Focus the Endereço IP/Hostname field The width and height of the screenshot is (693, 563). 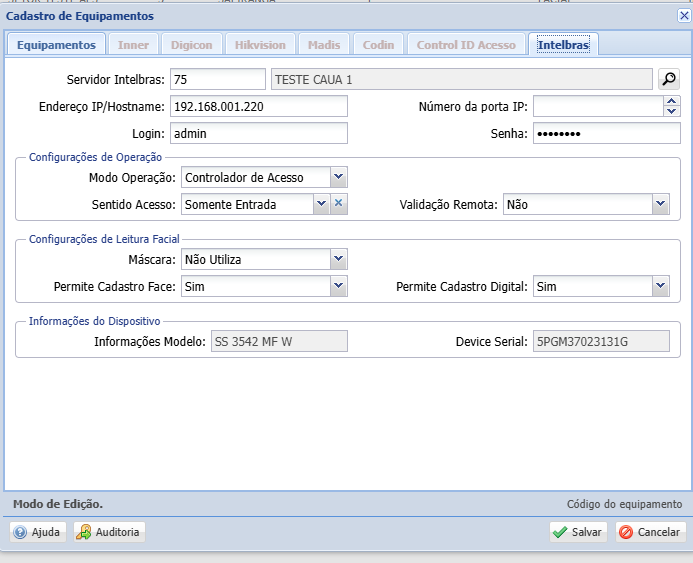[x=258, y=107]
